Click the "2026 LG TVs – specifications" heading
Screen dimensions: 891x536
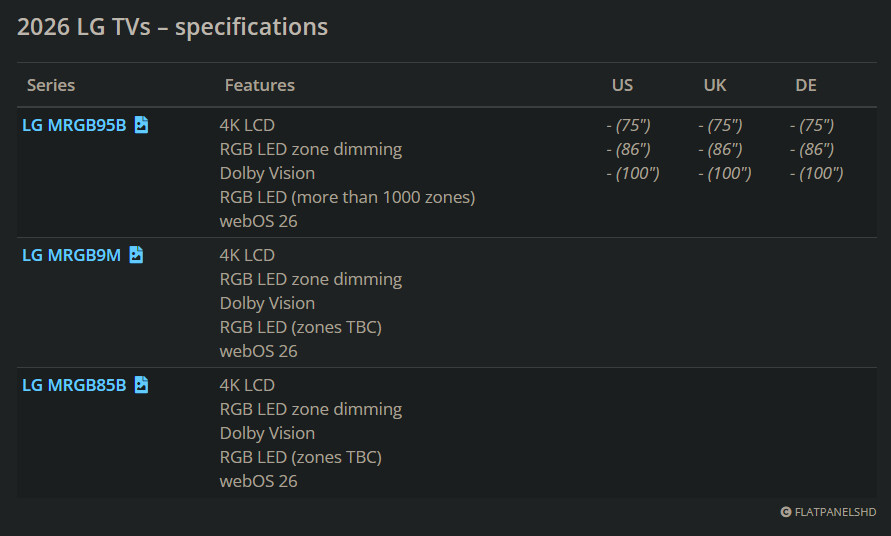[173, 27]
